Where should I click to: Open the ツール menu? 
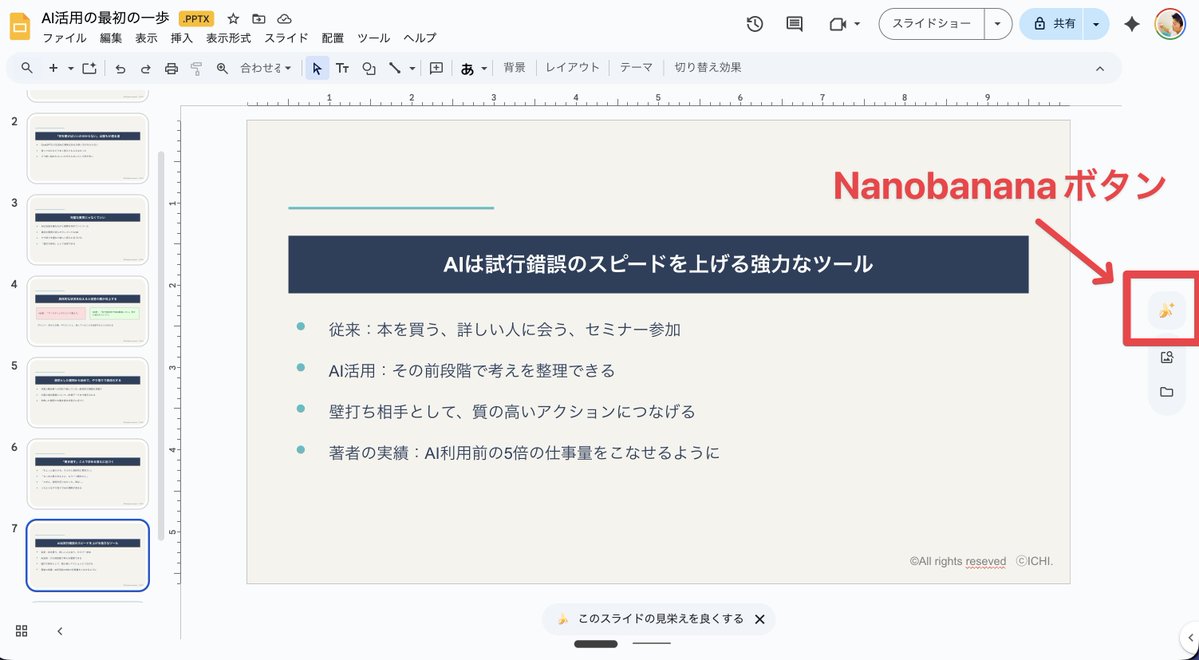click(373, 38)
